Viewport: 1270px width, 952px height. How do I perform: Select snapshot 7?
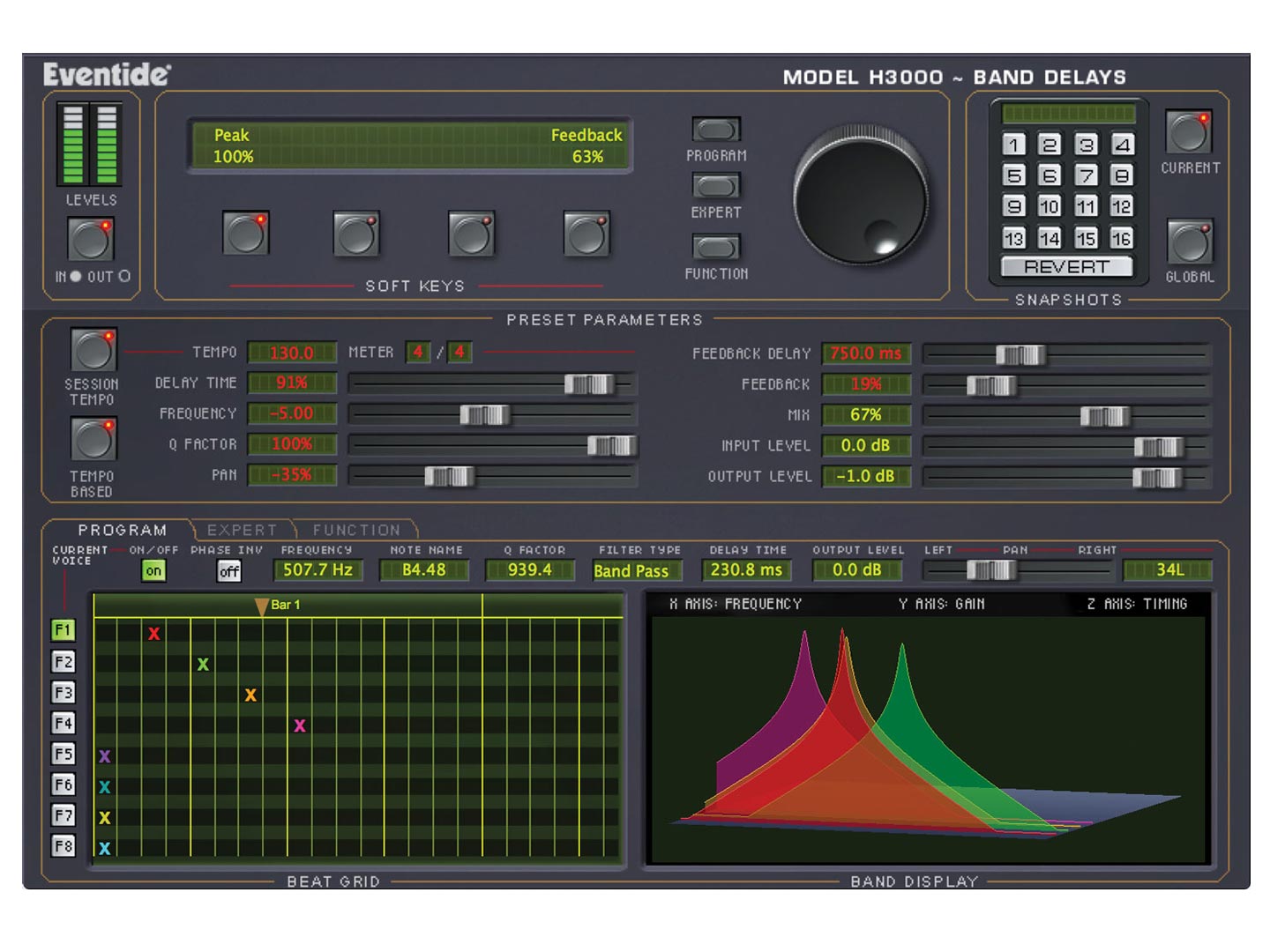pos(1086,175)
